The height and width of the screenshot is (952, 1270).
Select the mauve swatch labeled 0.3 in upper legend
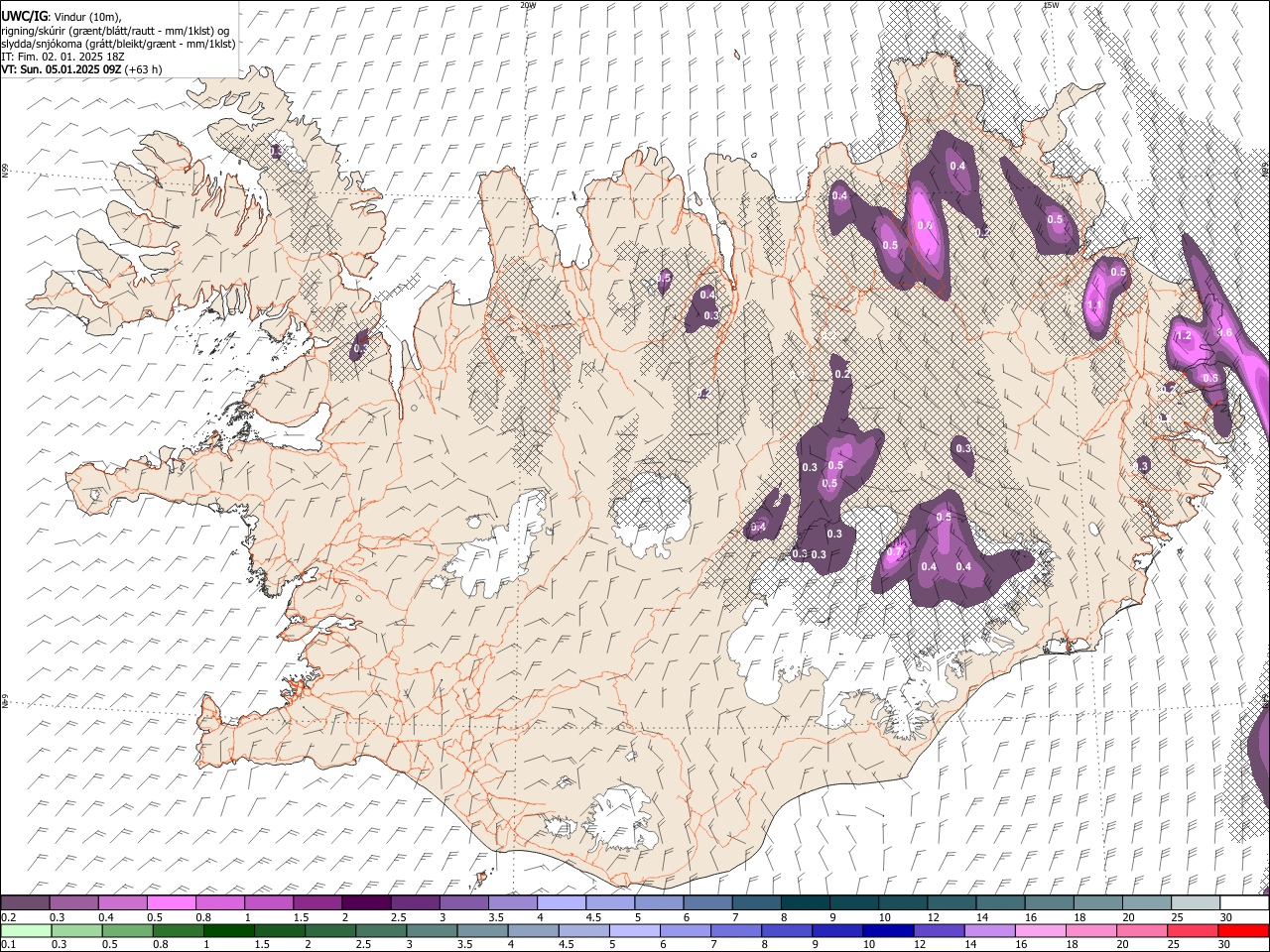pos(73,903)
